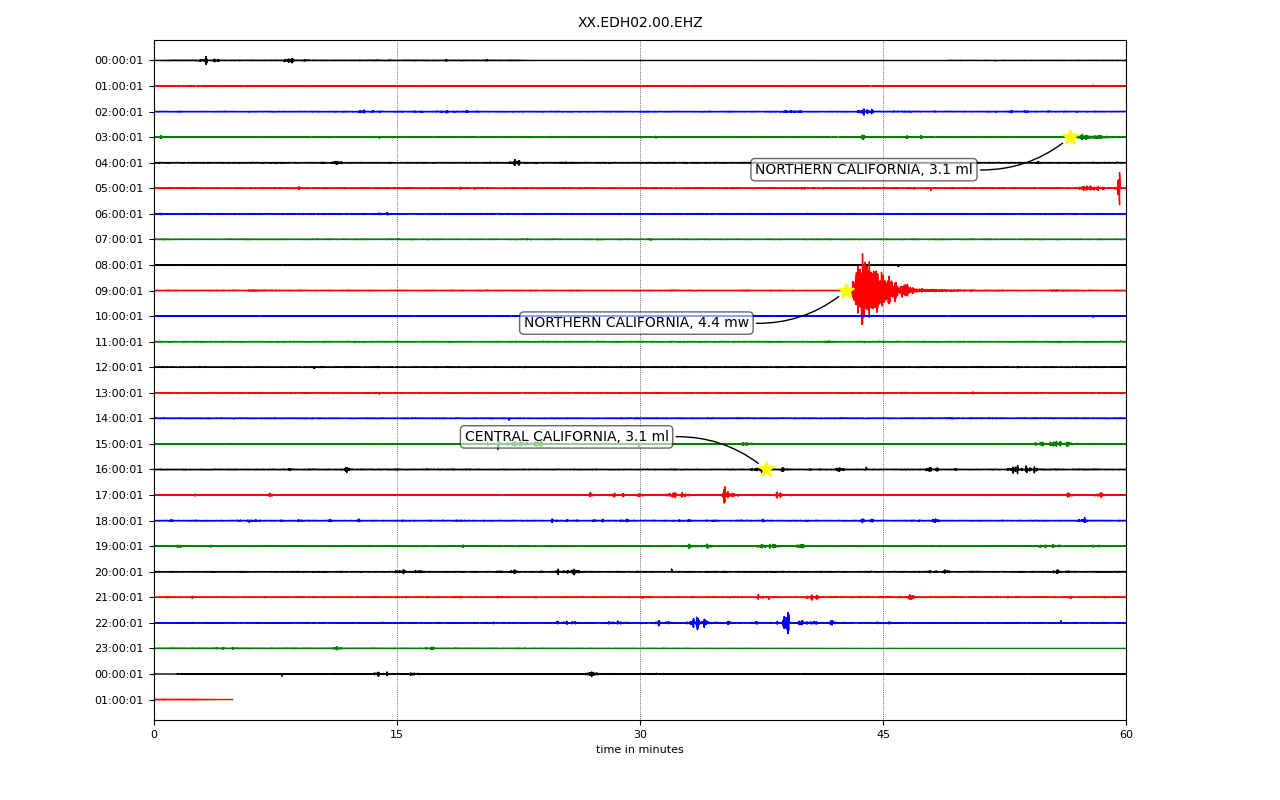Click the 30 tick label on the x-axis
Image resolution: width=1280 pixels, height=800 pixels.
coord(640,735)
